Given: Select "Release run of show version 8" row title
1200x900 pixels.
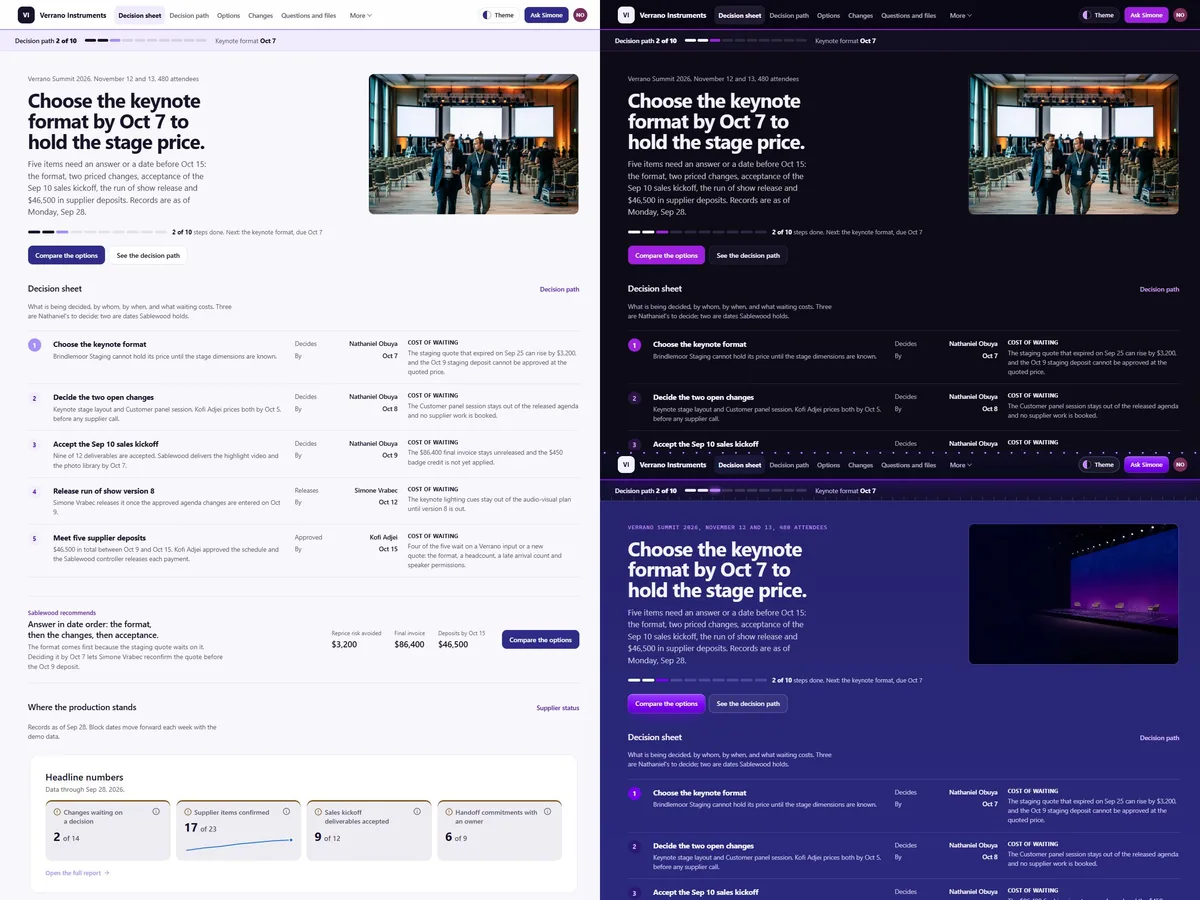Looking at the screenshot, I should coord(104,491).
